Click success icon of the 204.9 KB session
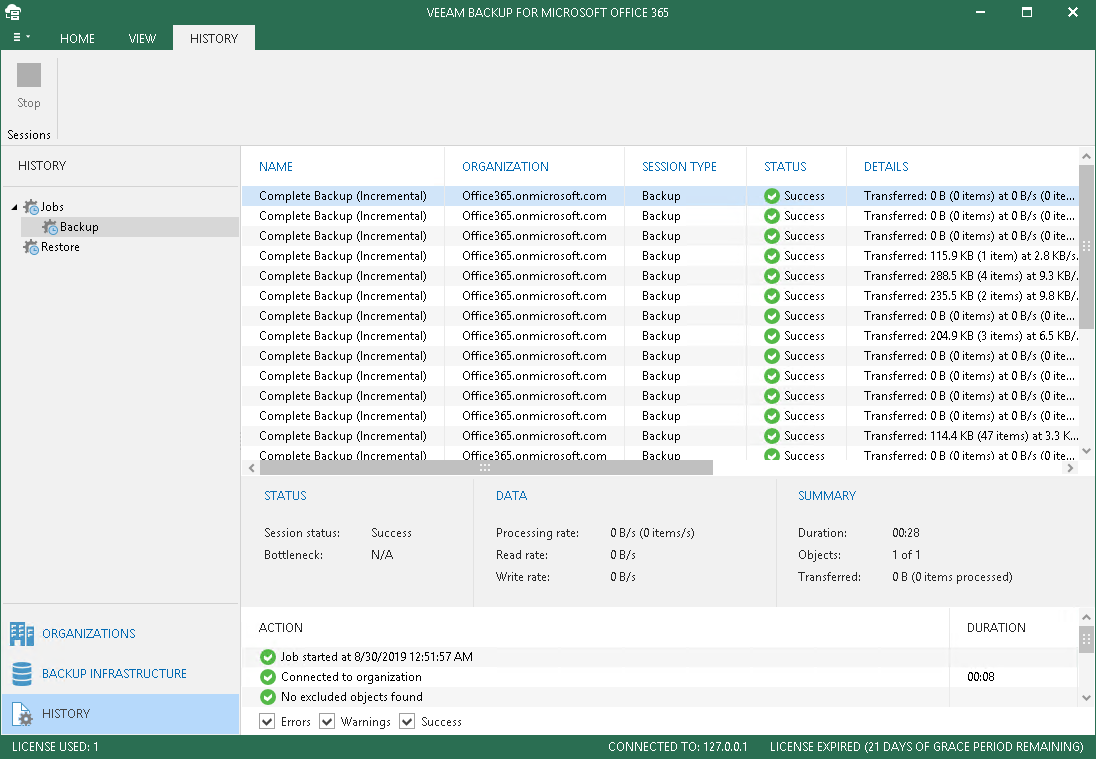 772,336
